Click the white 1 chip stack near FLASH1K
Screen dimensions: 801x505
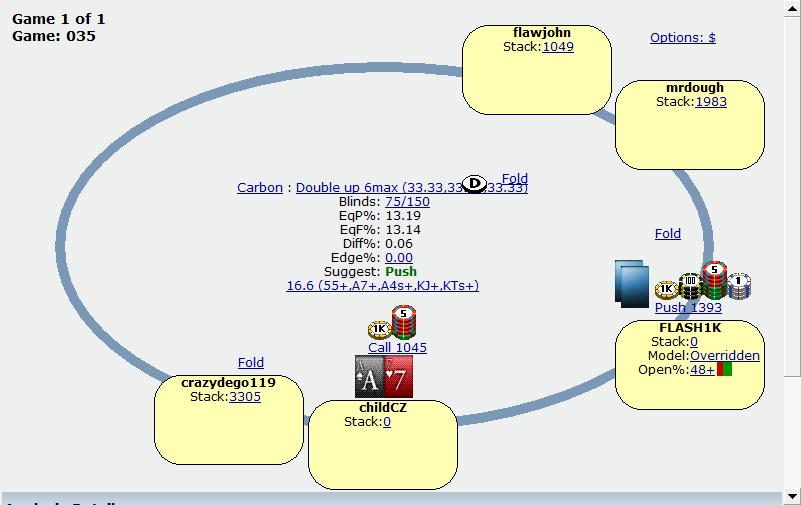pyautogui.click(x=738, y=286)
